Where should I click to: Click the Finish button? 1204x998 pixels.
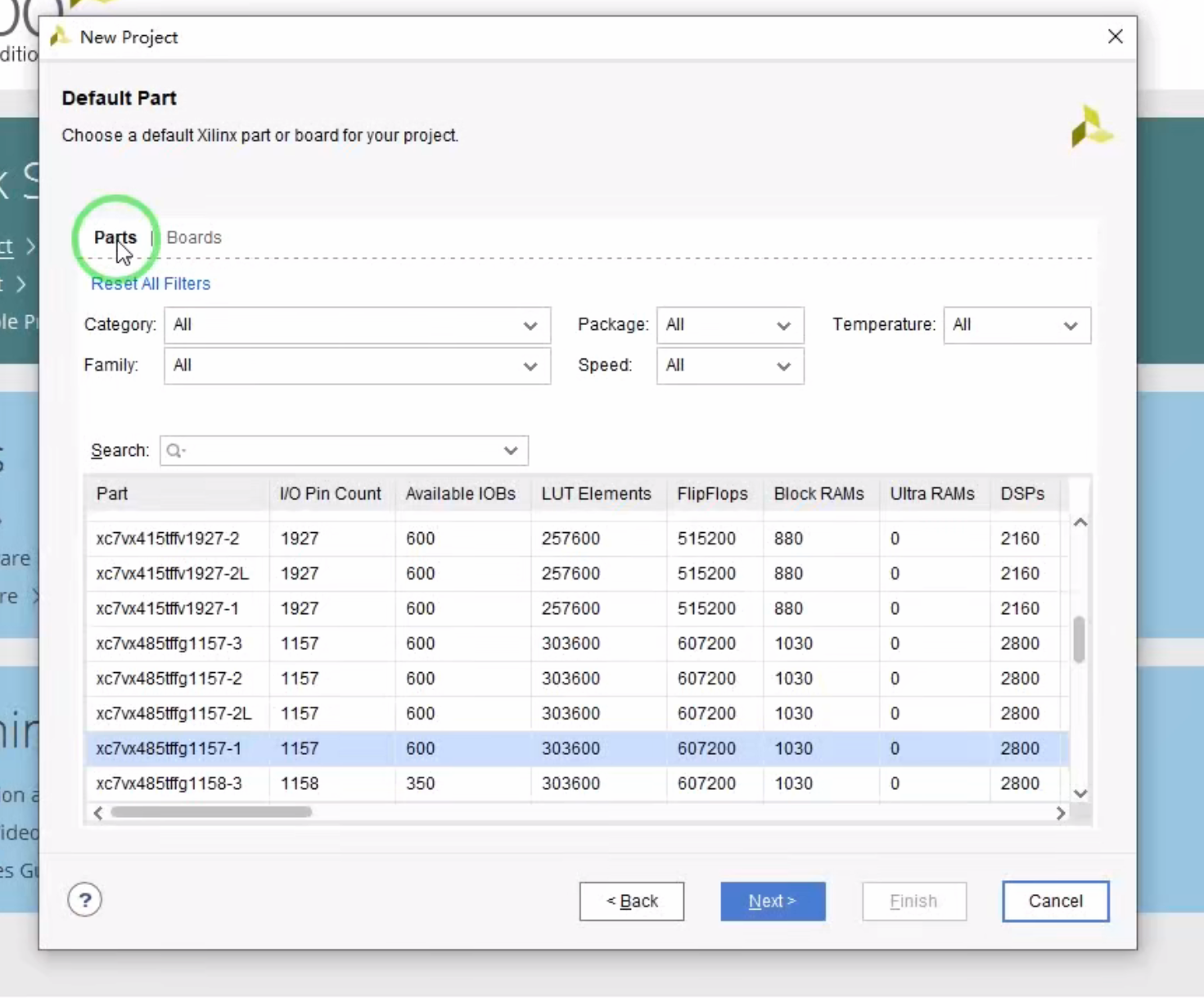[914, 901]
